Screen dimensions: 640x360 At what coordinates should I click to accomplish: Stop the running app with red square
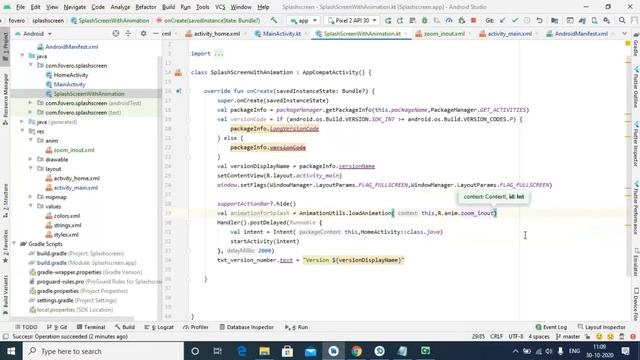[x=473, y=20]
